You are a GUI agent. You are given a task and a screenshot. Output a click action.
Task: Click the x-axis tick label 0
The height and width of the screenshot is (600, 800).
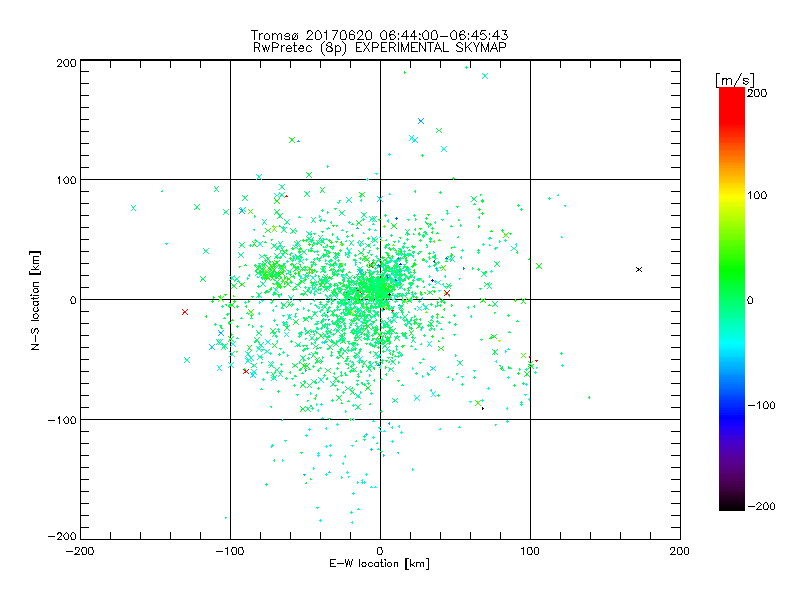[x=380, y=551]
